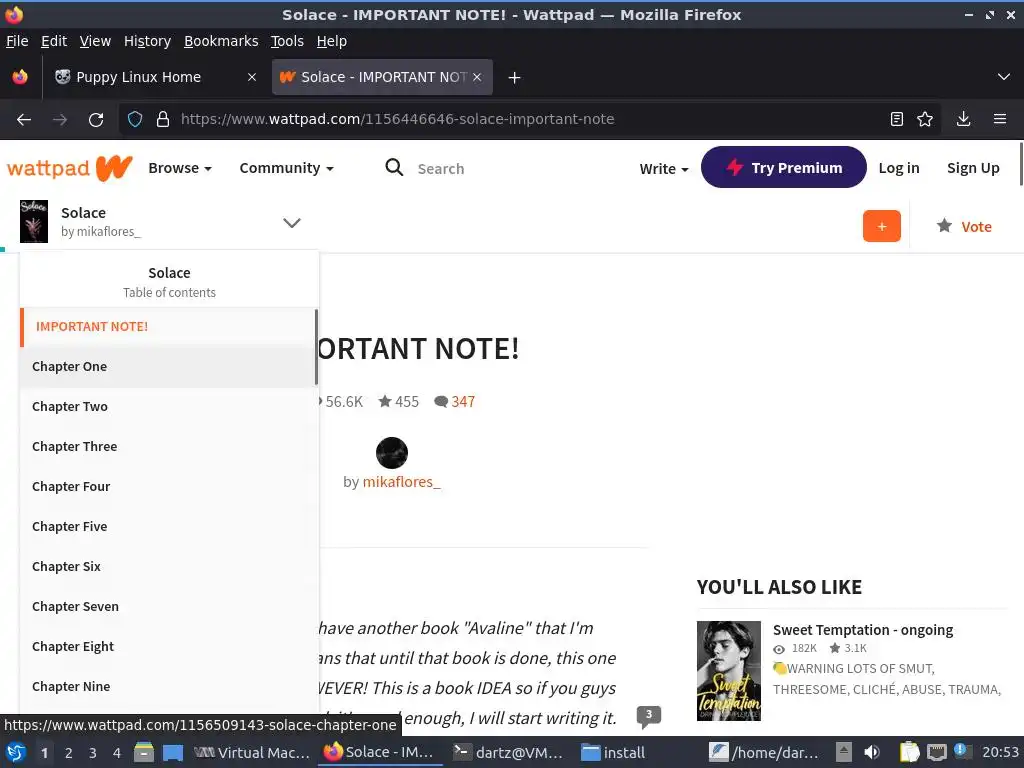Open the View menu

click(x=95, y=41)
